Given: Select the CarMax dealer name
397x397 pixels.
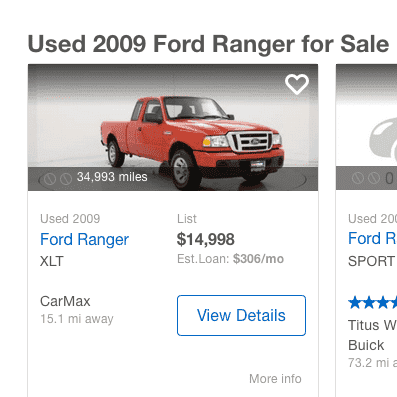Looking at the screenshot, I should point(65,301).
